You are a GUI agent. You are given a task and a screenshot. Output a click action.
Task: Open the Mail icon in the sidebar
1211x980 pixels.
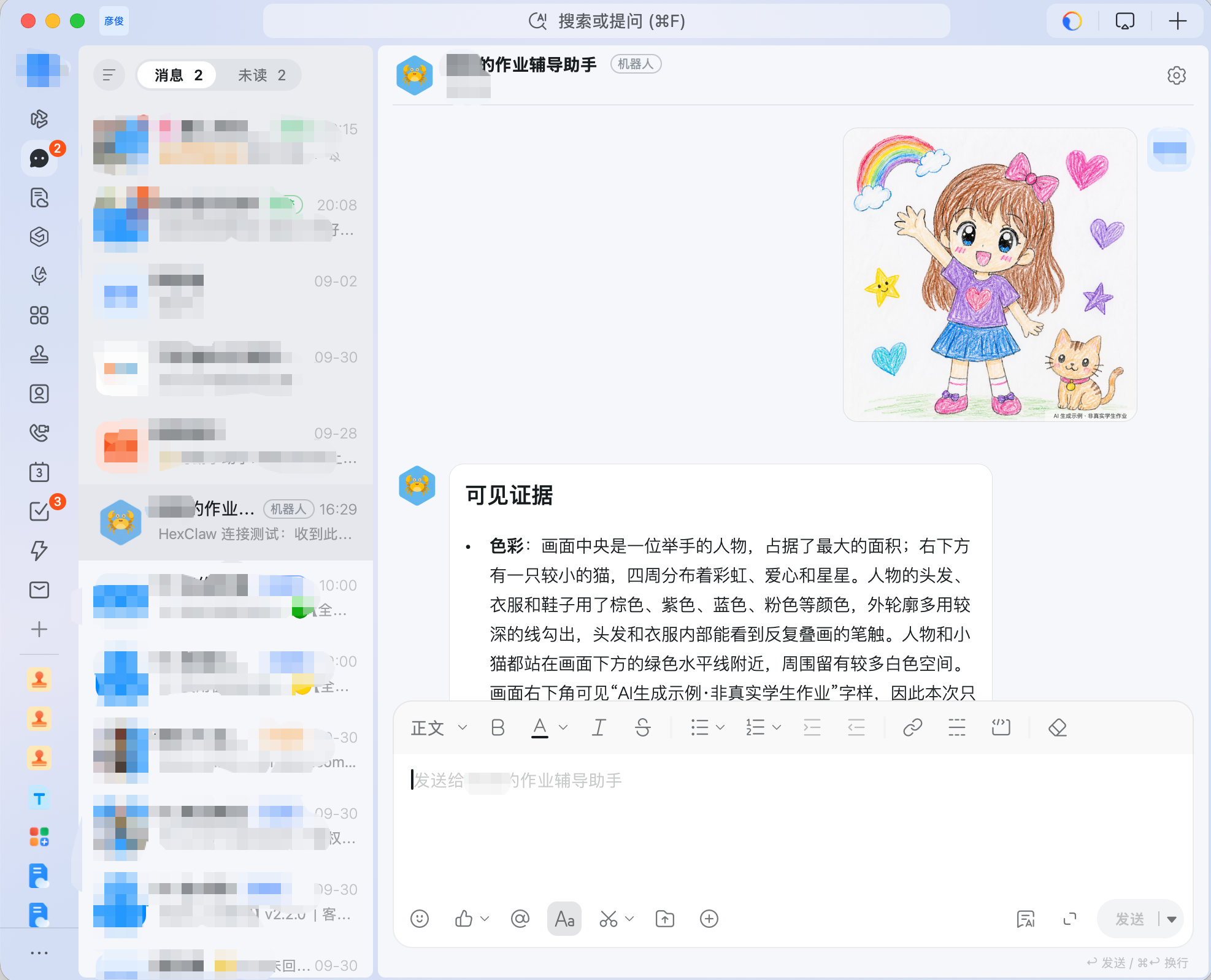(x=39, y=590)
